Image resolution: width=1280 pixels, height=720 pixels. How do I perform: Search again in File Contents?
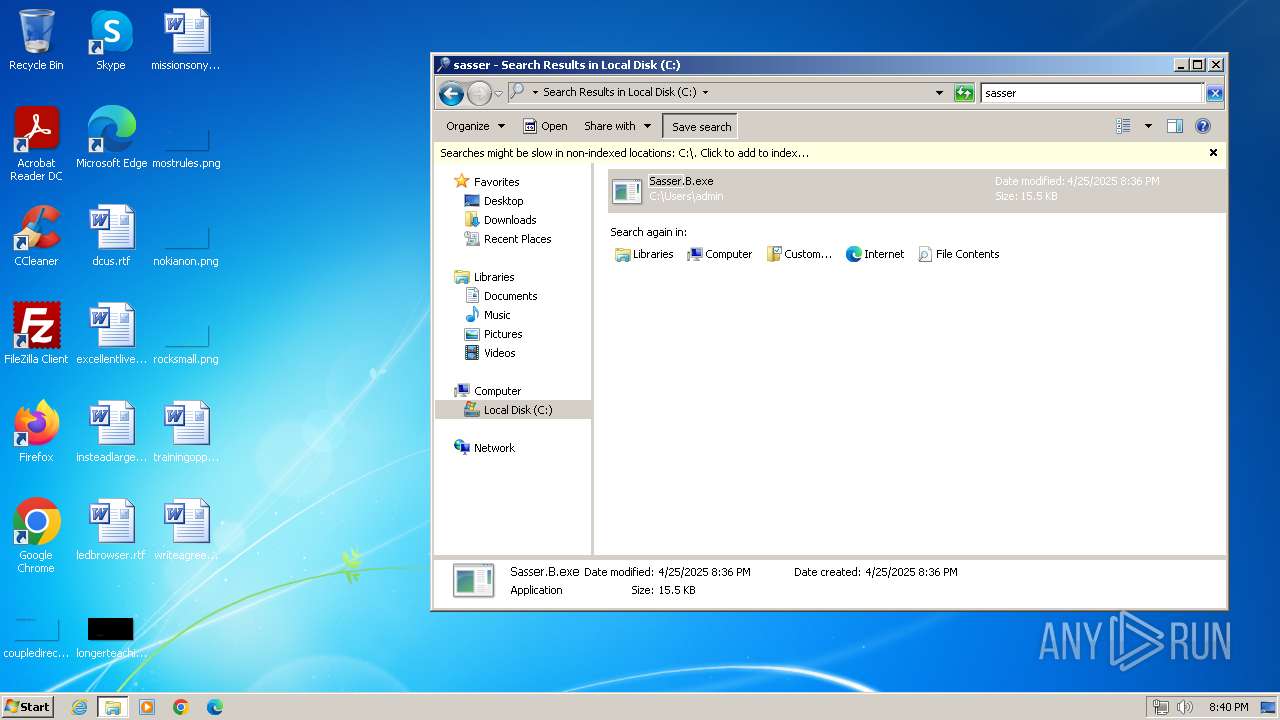coord(958,254)
